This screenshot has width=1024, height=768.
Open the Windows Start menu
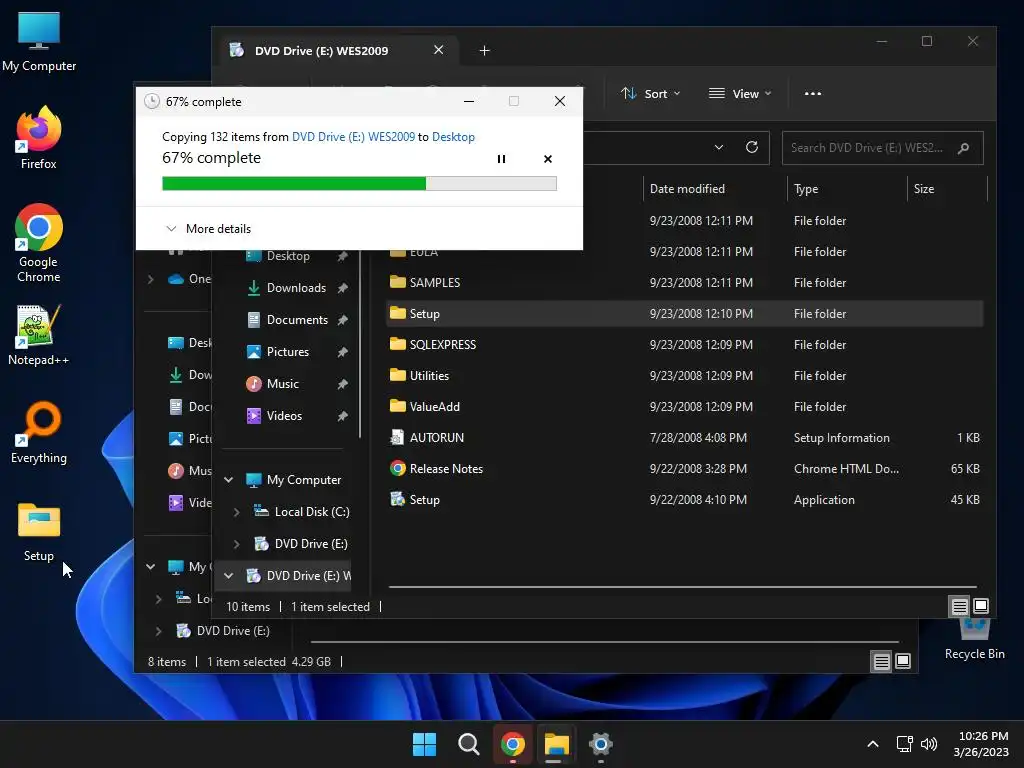tap(424, 744)
